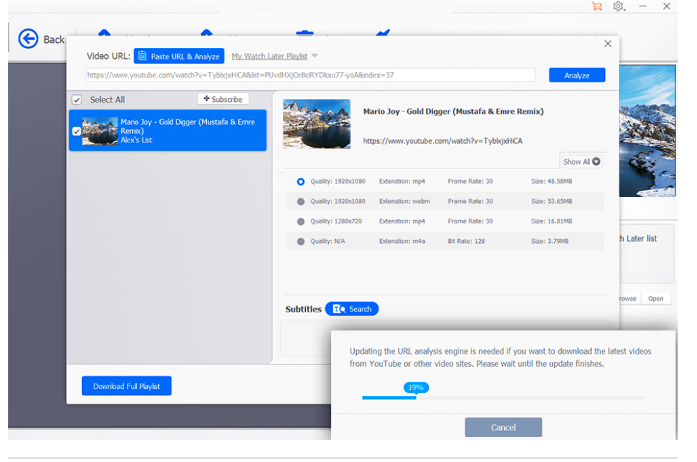Click Download Full Playlist

point(126,386)
